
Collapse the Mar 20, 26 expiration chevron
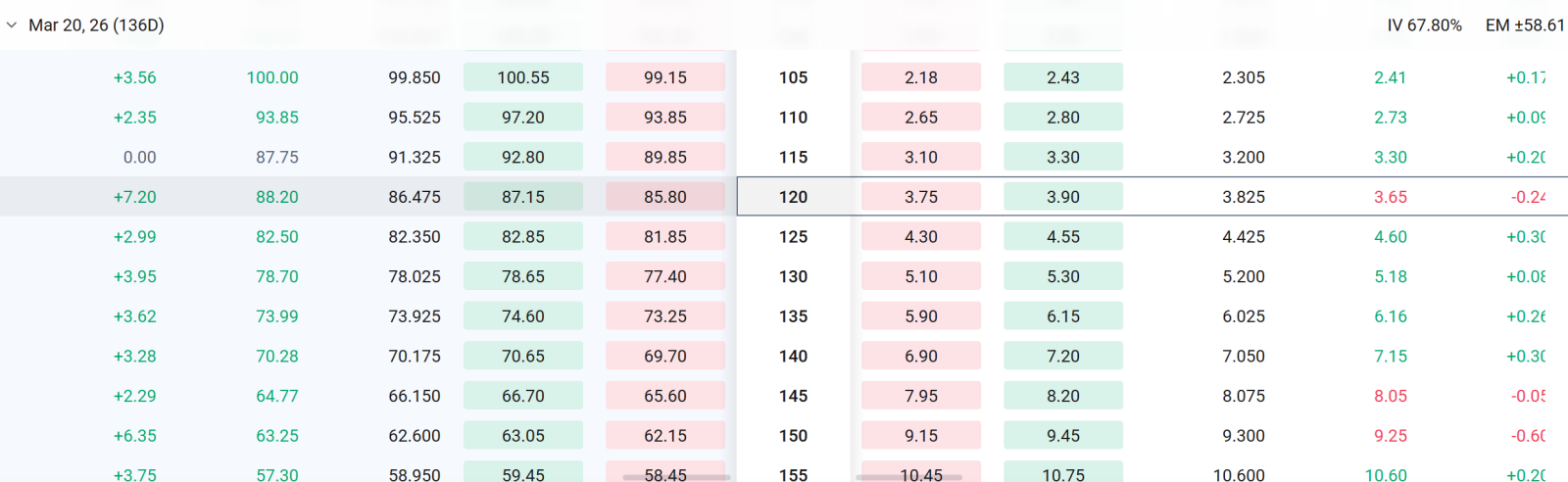click(x=12, y=25)
